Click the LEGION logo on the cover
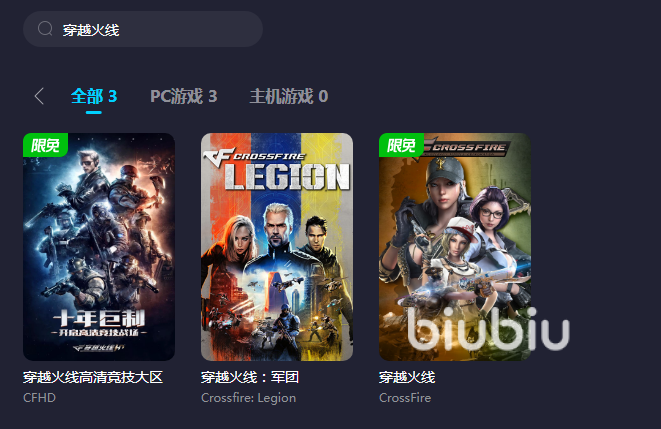 pos(287,176)
